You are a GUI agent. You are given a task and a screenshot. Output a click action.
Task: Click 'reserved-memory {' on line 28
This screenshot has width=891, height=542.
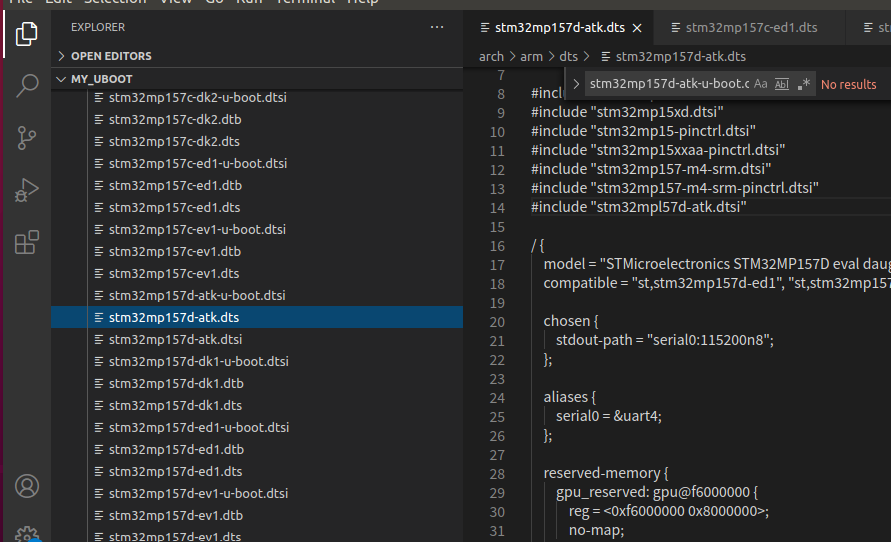click(606, 473)
